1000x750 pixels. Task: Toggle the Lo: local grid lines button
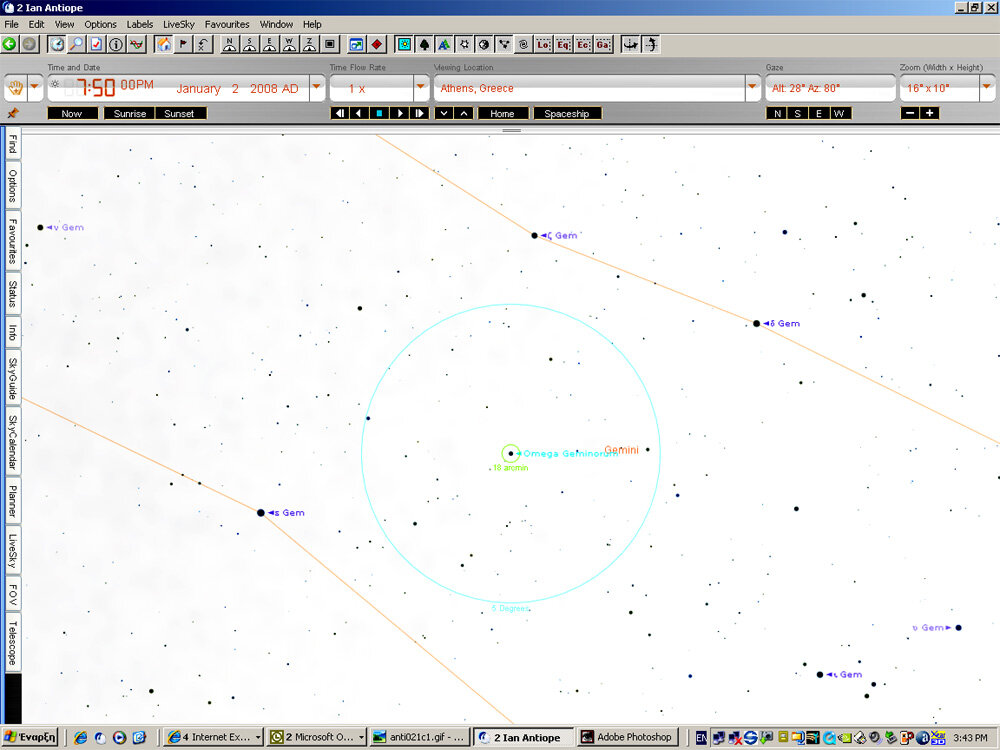point(544,44)
